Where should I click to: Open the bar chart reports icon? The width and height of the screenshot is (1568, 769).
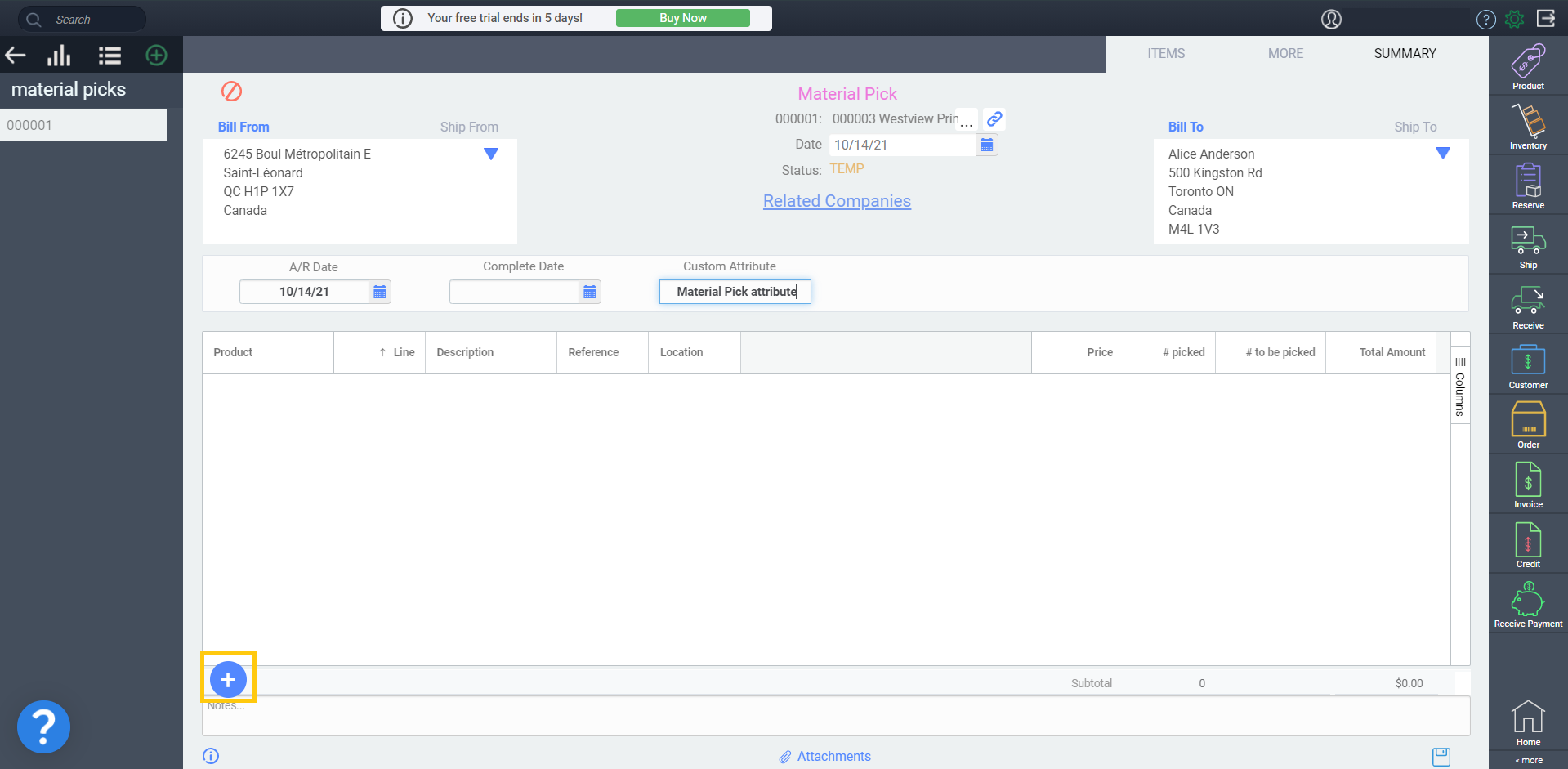59,56
